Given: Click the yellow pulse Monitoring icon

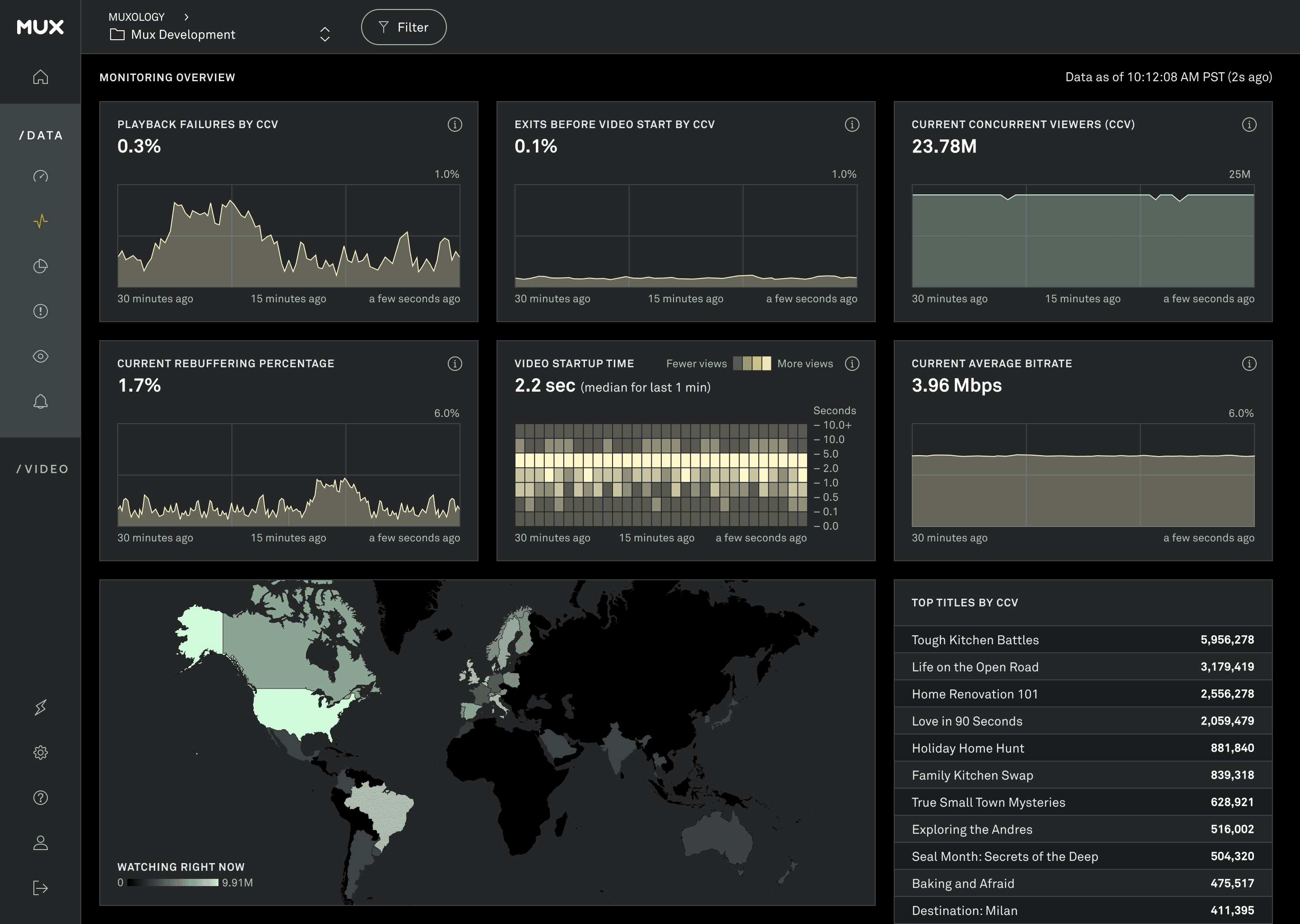Looking at the screenshot, I should click(x=40, y=222).
